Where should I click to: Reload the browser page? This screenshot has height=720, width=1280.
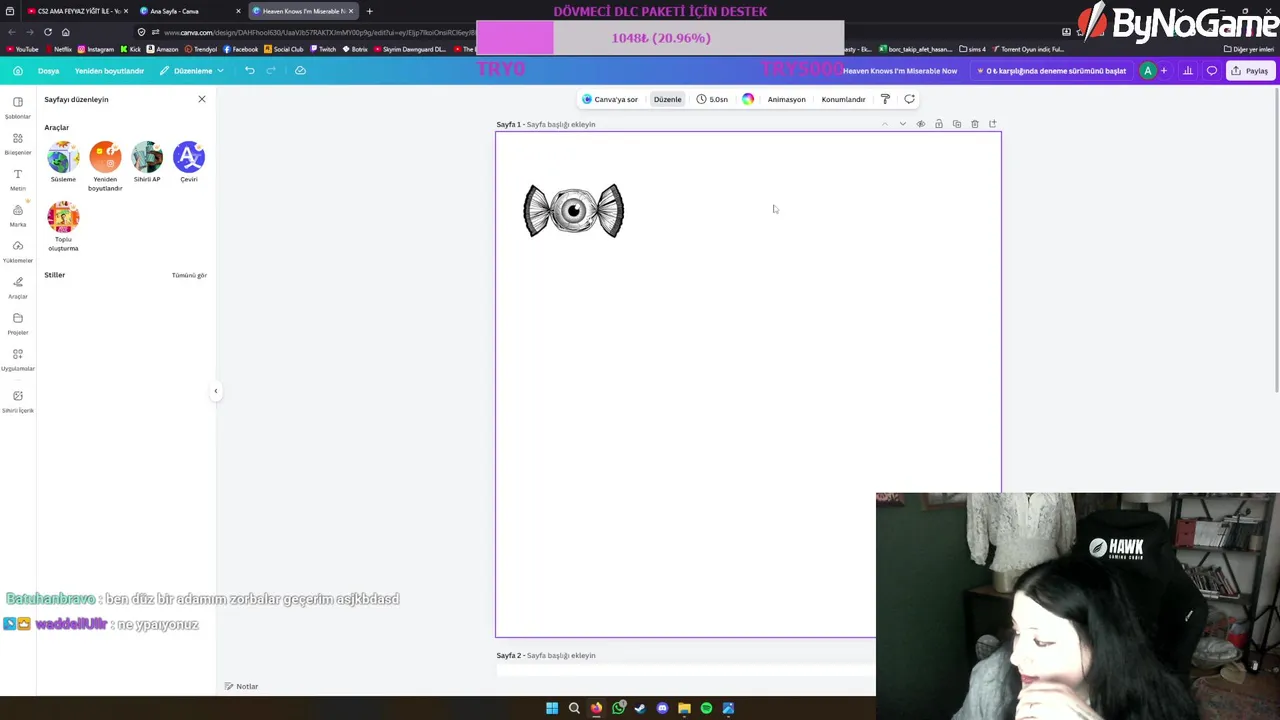point(47,32)
